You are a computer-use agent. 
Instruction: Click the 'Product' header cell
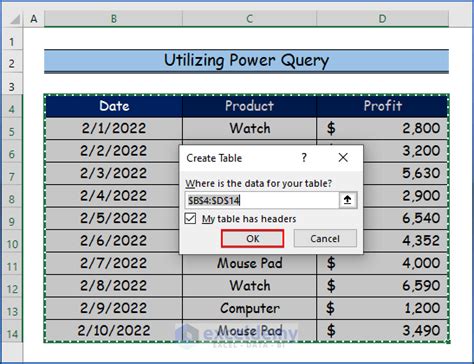[x=249, y=106]
